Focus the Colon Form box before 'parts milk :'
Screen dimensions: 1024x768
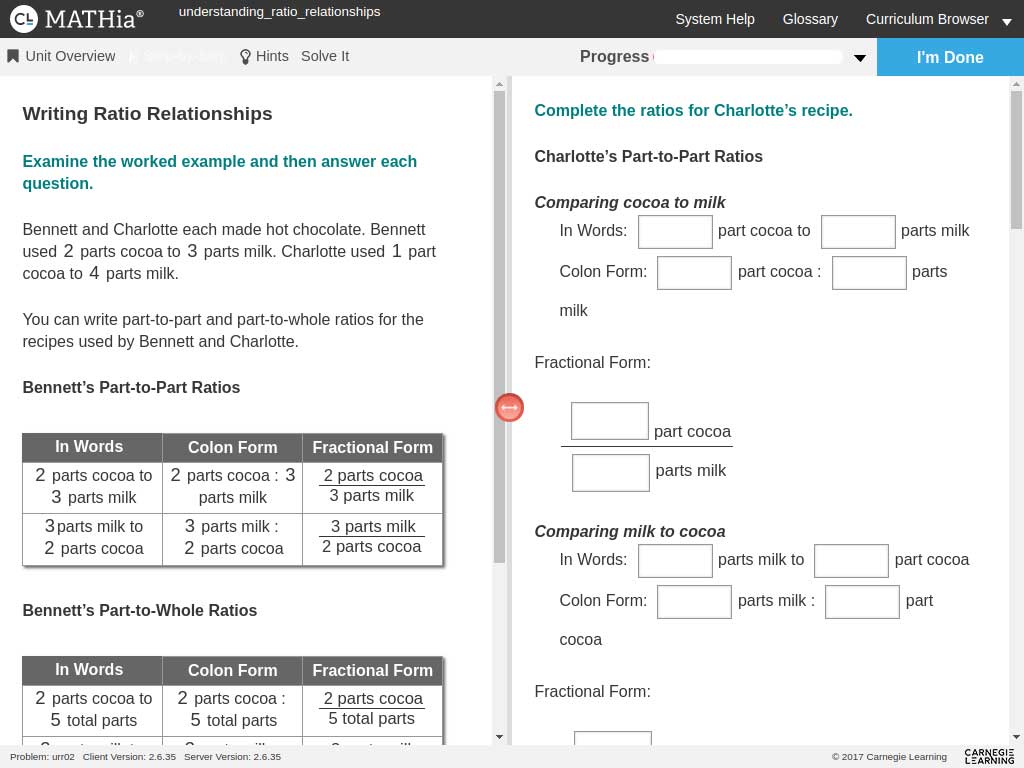pos(694,601)
